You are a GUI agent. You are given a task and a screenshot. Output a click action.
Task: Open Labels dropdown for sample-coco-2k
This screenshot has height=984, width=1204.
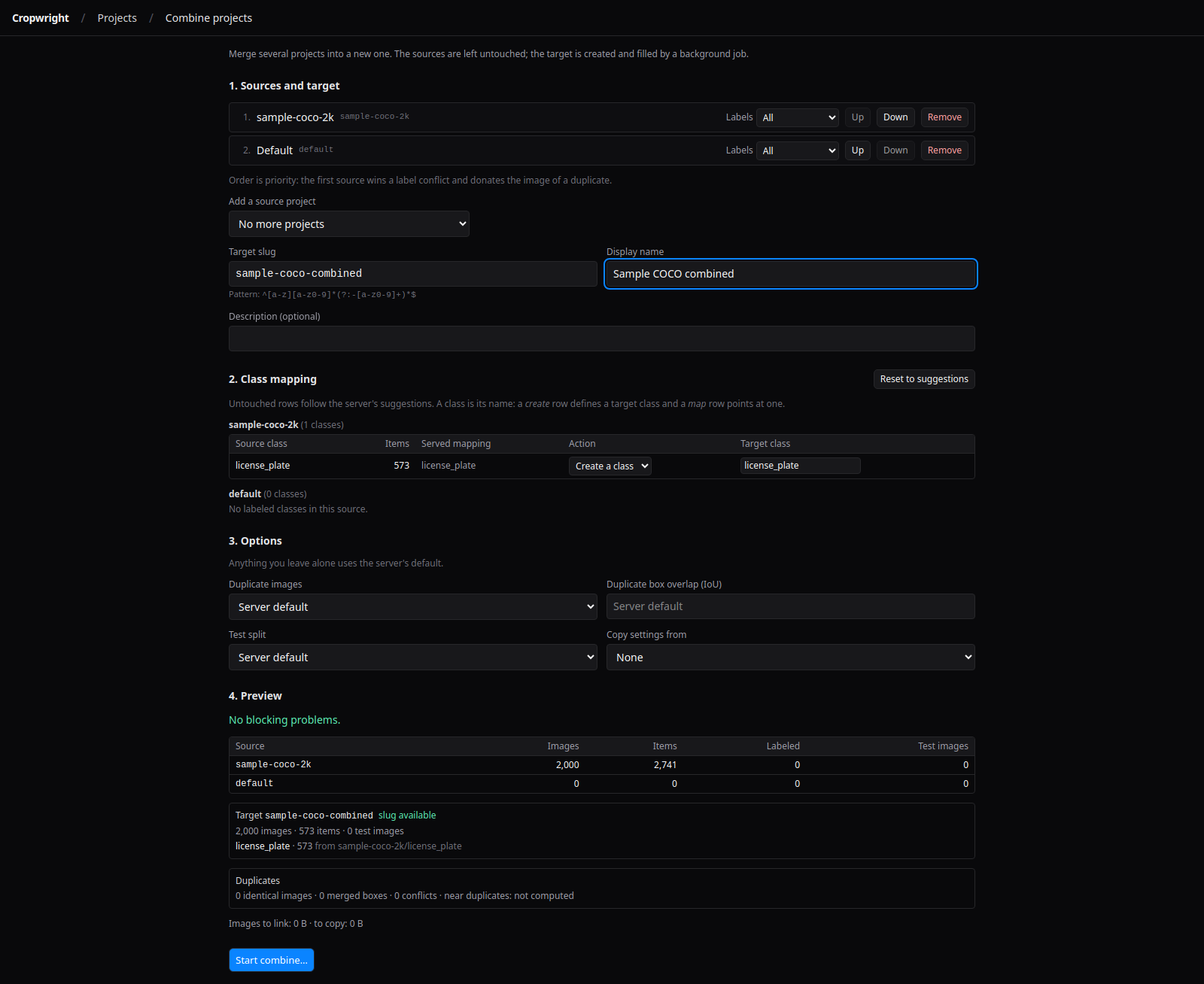pos(798,117)
